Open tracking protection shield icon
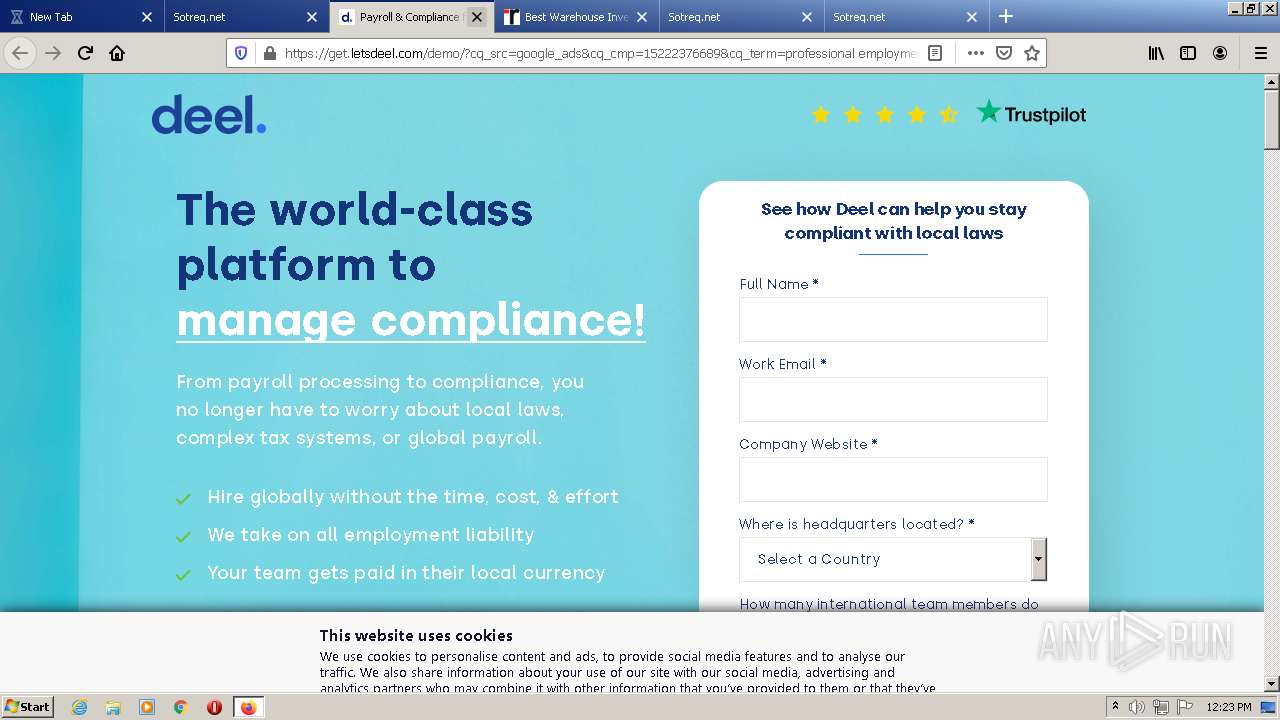The image size is (1280, 720). (x=241, y=53)
